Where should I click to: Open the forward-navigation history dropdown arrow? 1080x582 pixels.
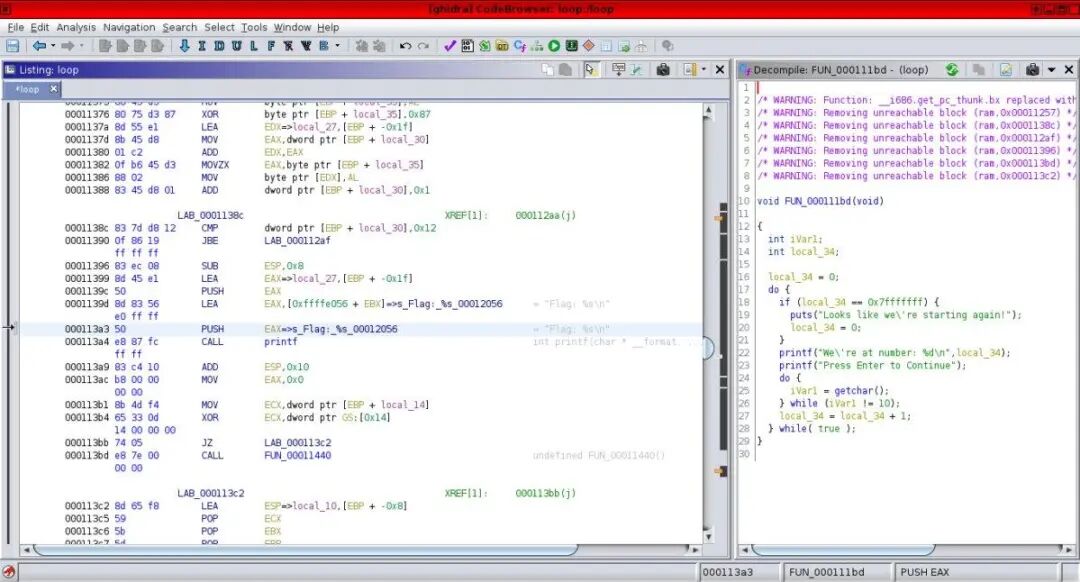[x=81, y=46]
